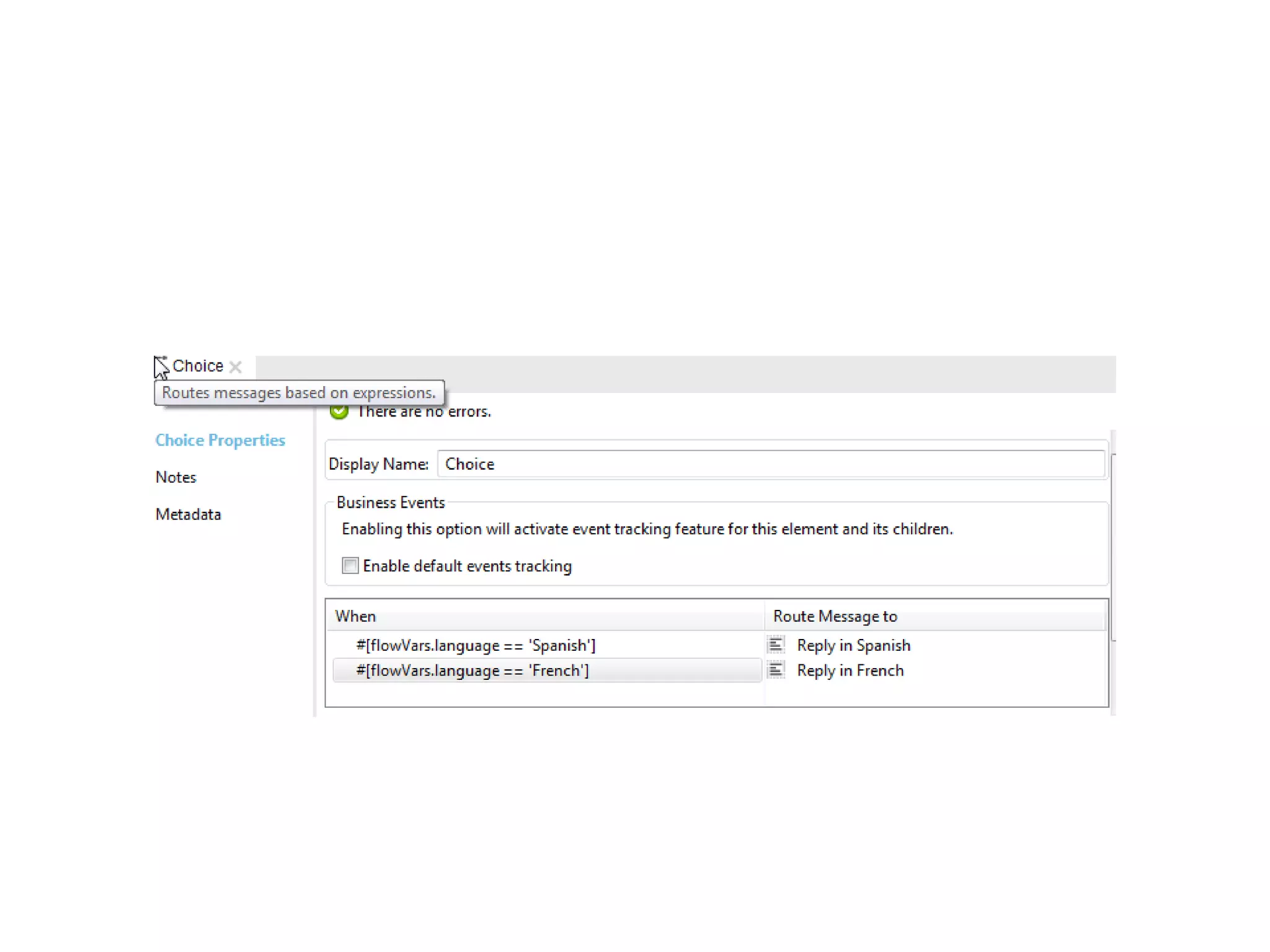The width and height of the screenshot is (1270, 952).
Task: Click the green no-errors checkmark icon
Action: coord(339,412)
